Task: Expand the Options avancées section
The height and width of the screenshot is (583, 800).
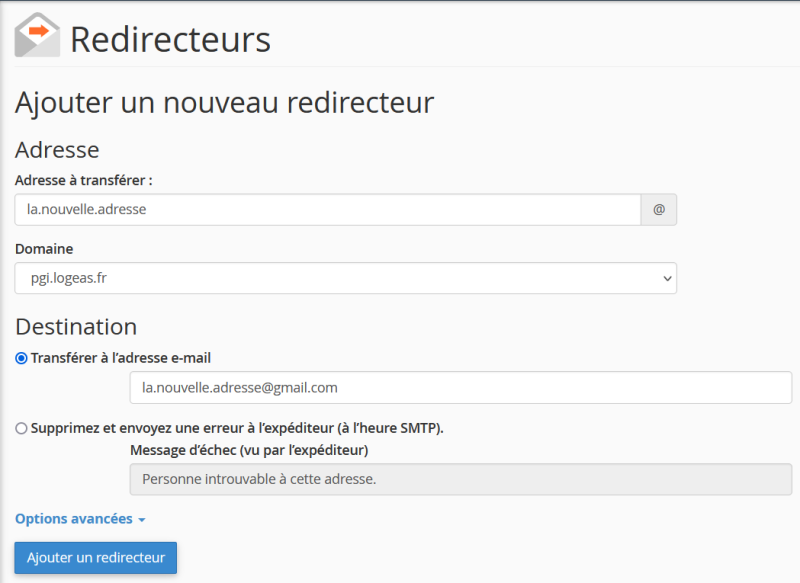Action: (74, 519)
